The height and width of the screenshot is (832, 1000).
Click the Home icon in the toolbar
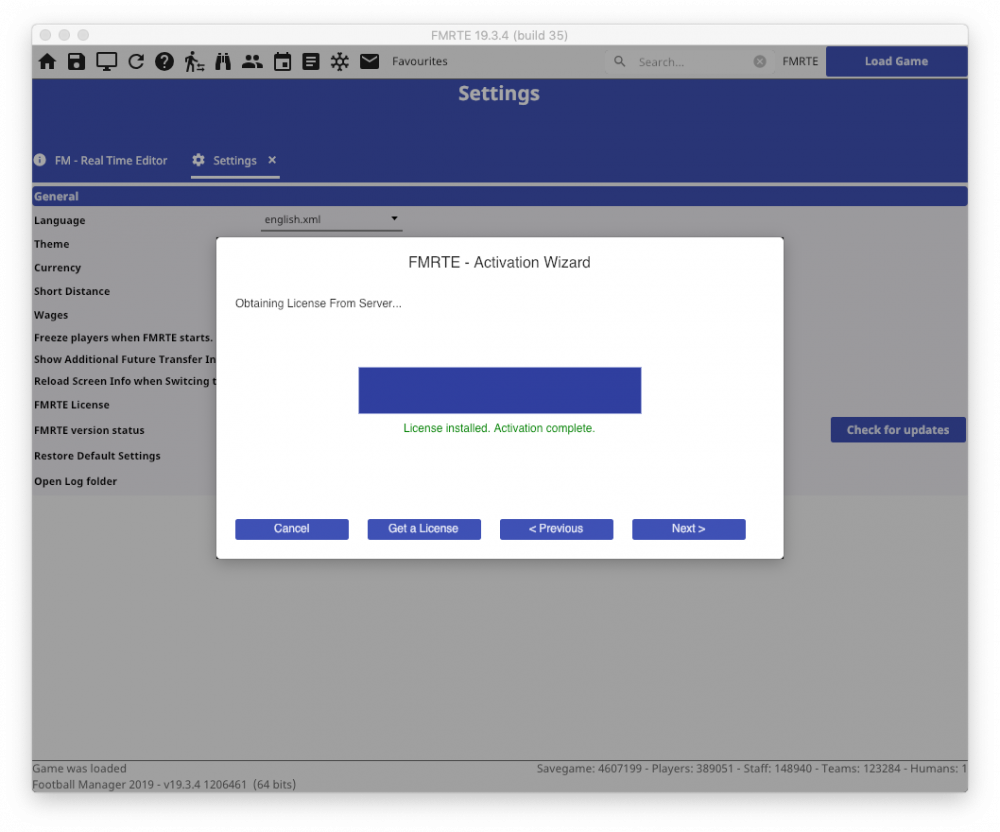tap(47, 62)
